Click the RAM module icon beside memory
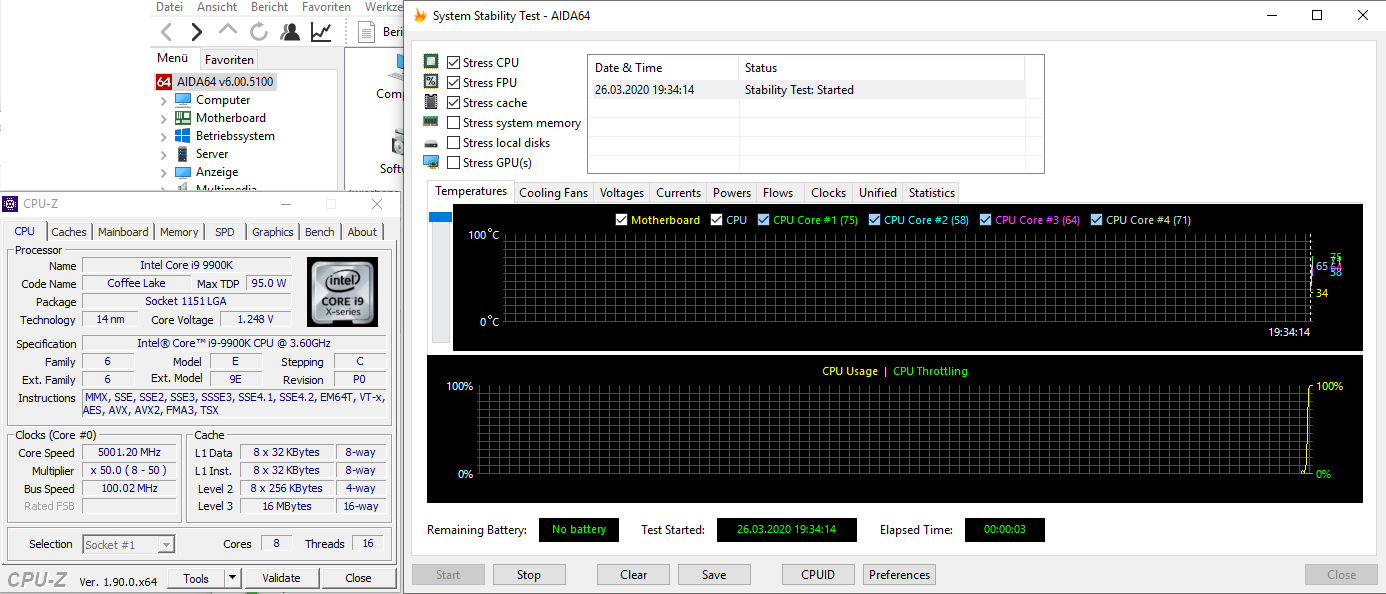Screen dimensions: 1386x594 point(431,122)
